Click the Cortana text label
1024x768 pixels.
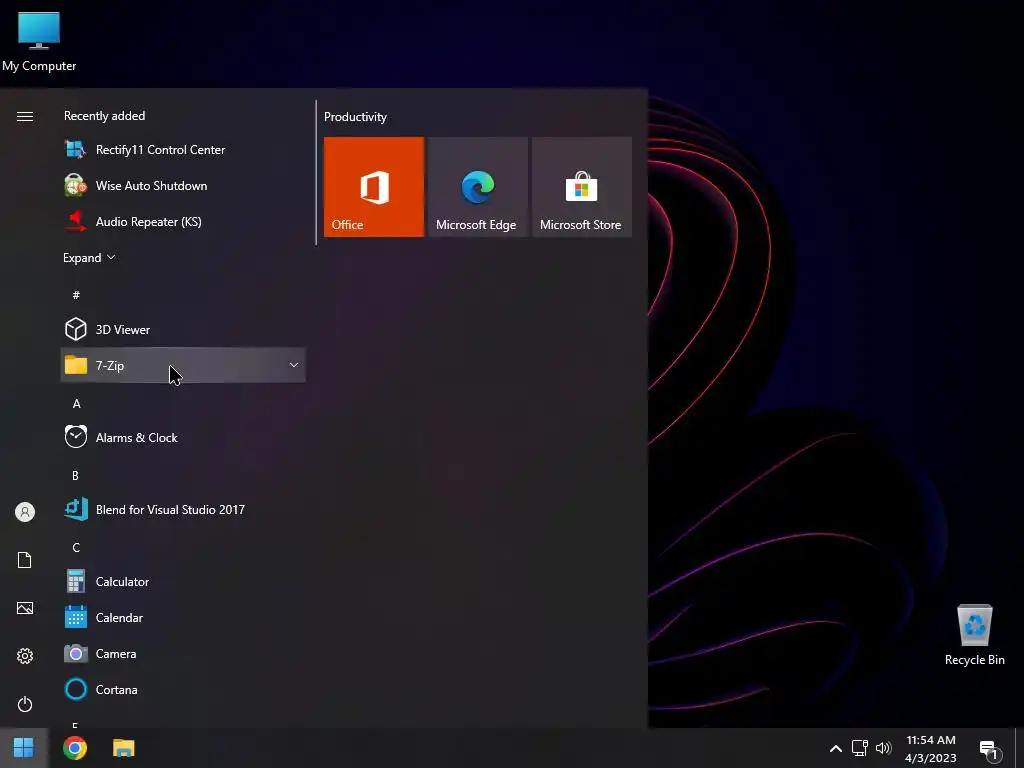coord(116,690)
